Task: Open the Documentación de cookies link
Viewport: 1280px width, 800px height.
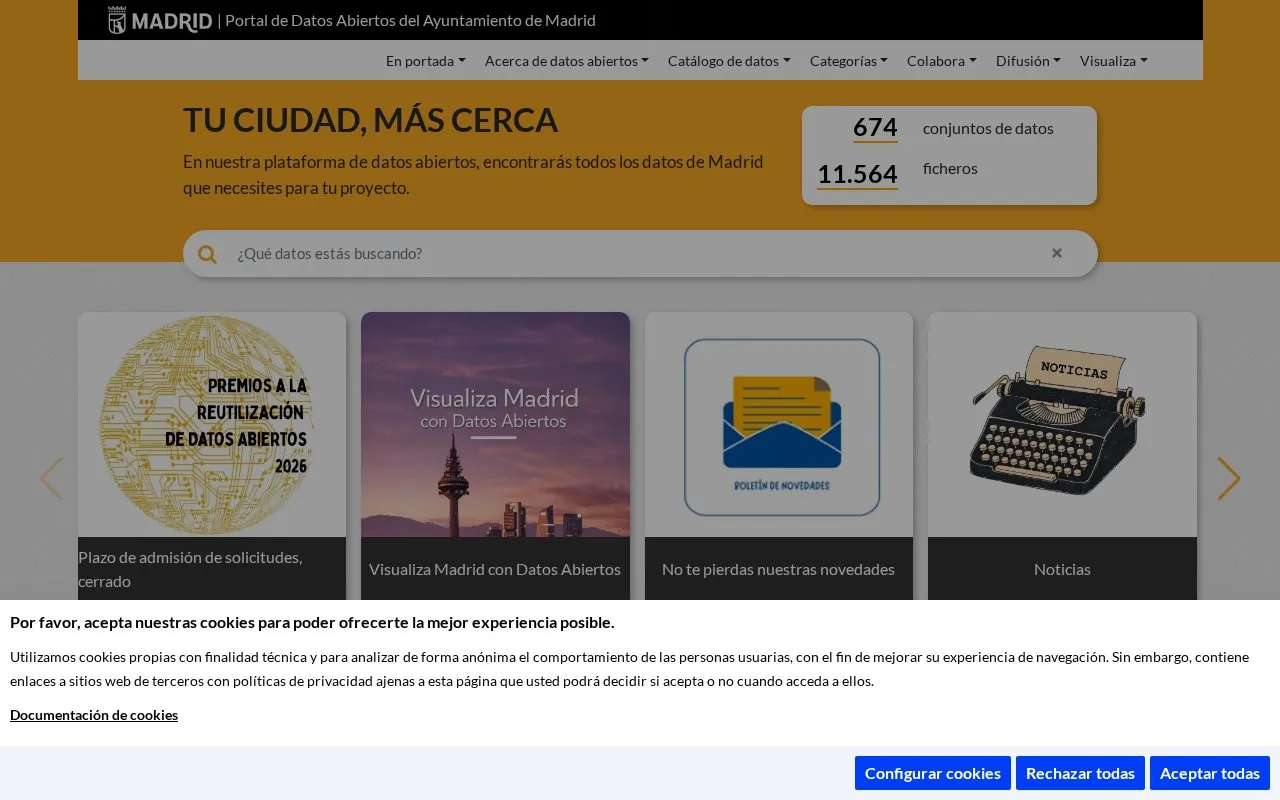Action: (x=94, y=715)
